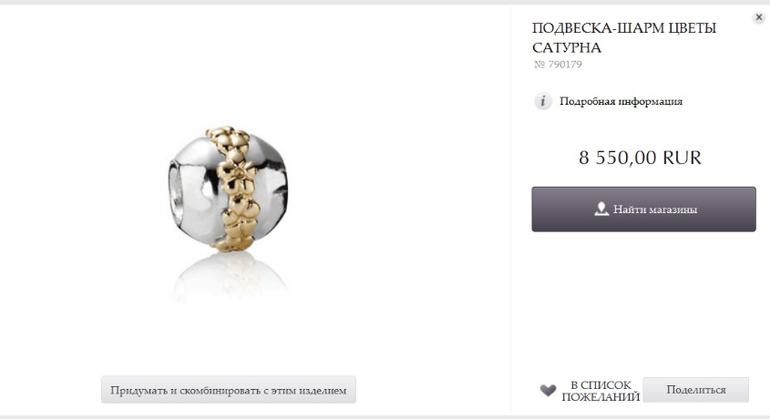Image resolution: width=770 pixels, height=419 pixels.
Task: Add item via В СПИСОК ПОЖЕЛАНИЙ text
Action: 601,391
